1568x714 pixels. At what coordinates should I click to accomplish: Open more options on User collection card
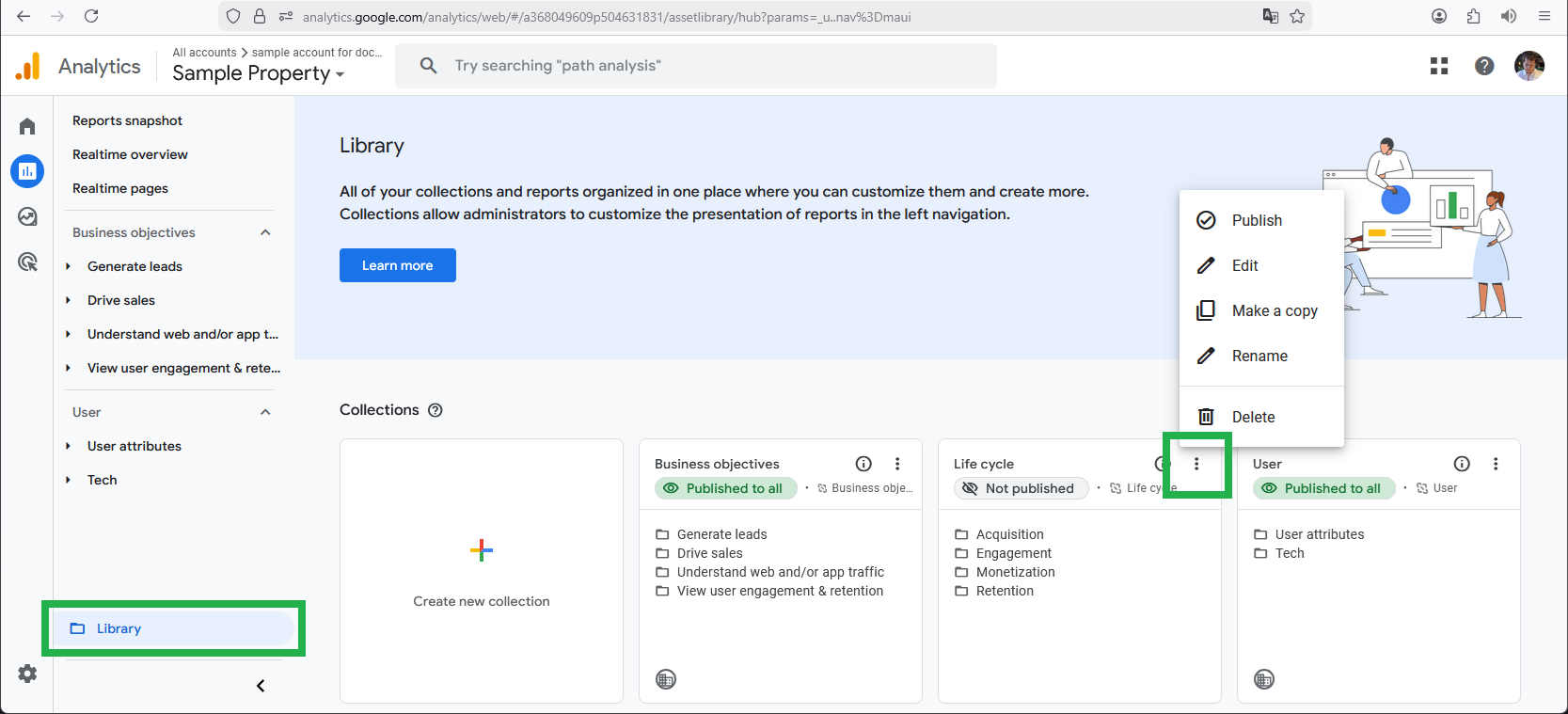click(x=1495, y=464)
